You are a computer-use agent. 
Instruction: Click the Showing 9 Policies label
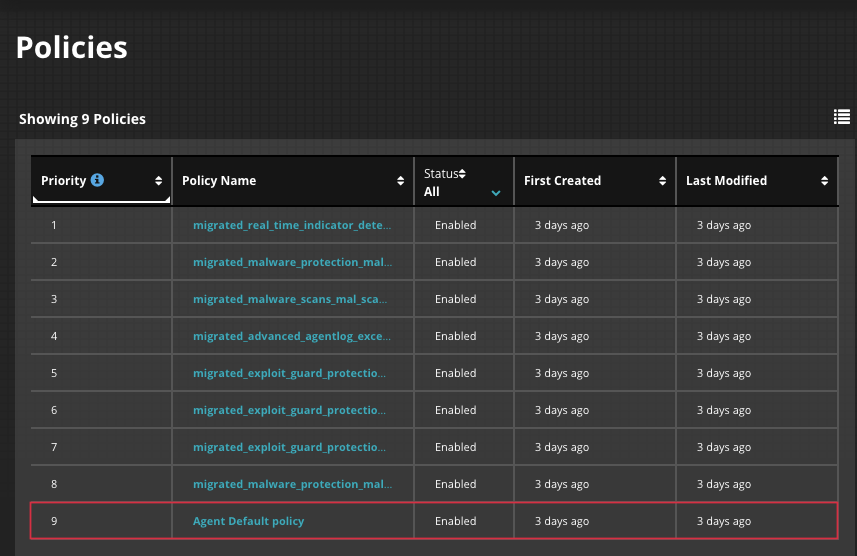click(x=83, y=119)
